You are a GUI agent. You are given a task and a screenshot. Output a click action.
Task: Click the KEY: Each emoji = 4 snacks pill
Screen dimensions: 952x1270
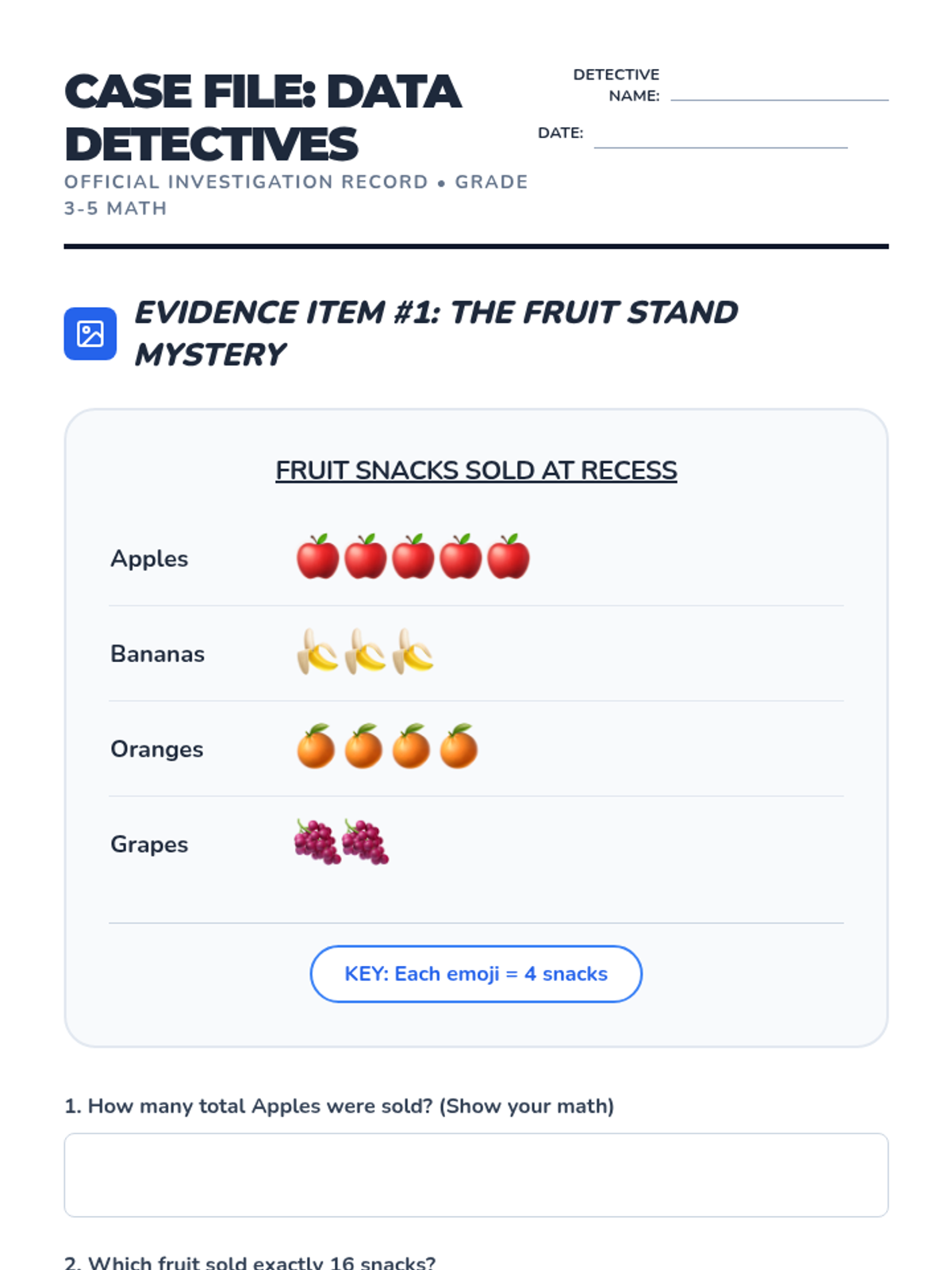pyautogui.click(x=476, y=974)
